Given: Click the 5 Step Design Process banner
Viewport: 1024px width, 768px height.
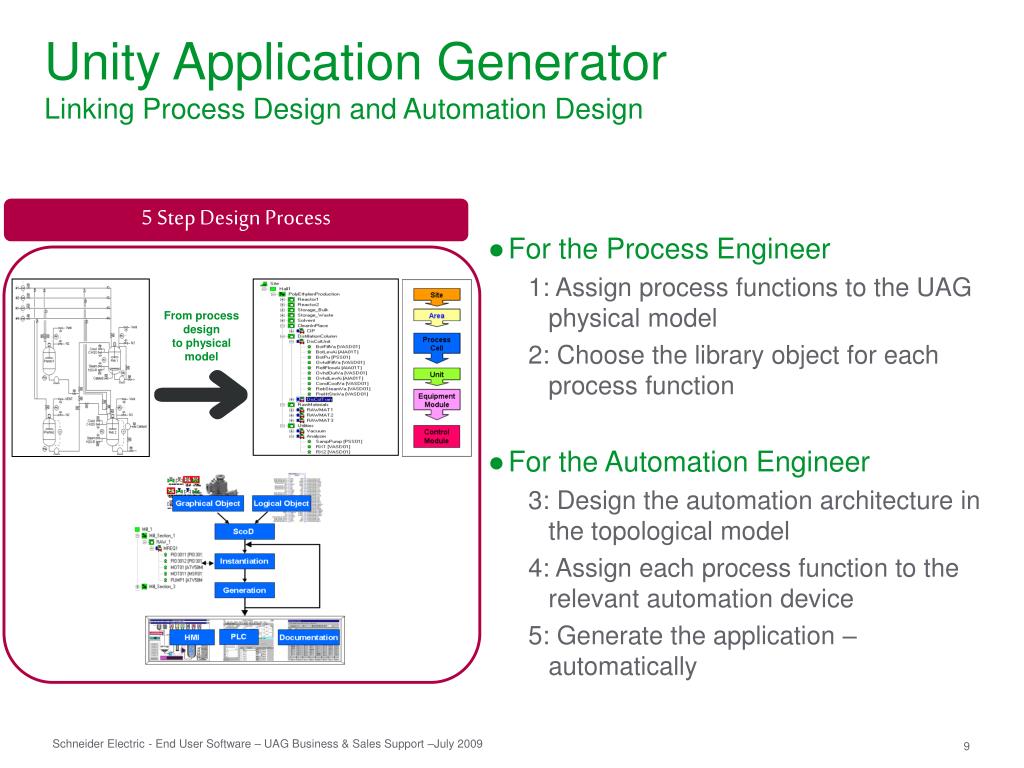Looking at the screenshot, I should (236, 219).
